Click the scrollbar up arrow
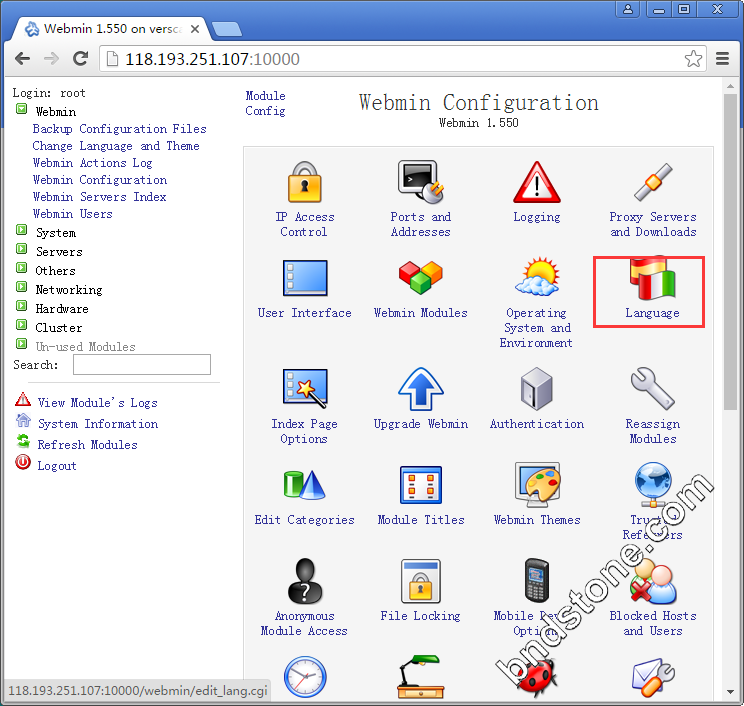This screenshot has width=744, height=706. [x=730, y=87]
